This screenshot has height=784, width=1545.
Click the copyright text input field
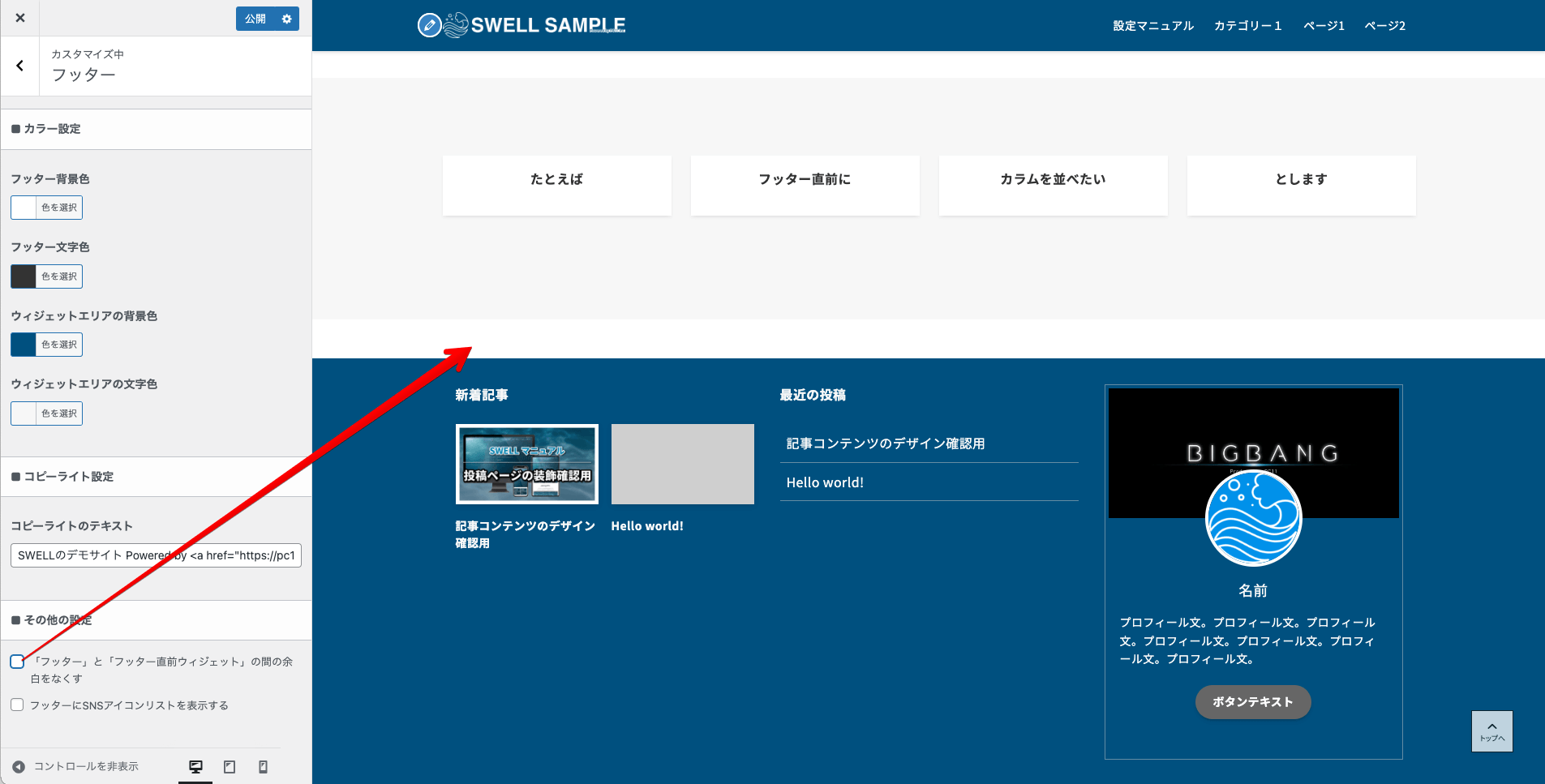click(156, 555)
